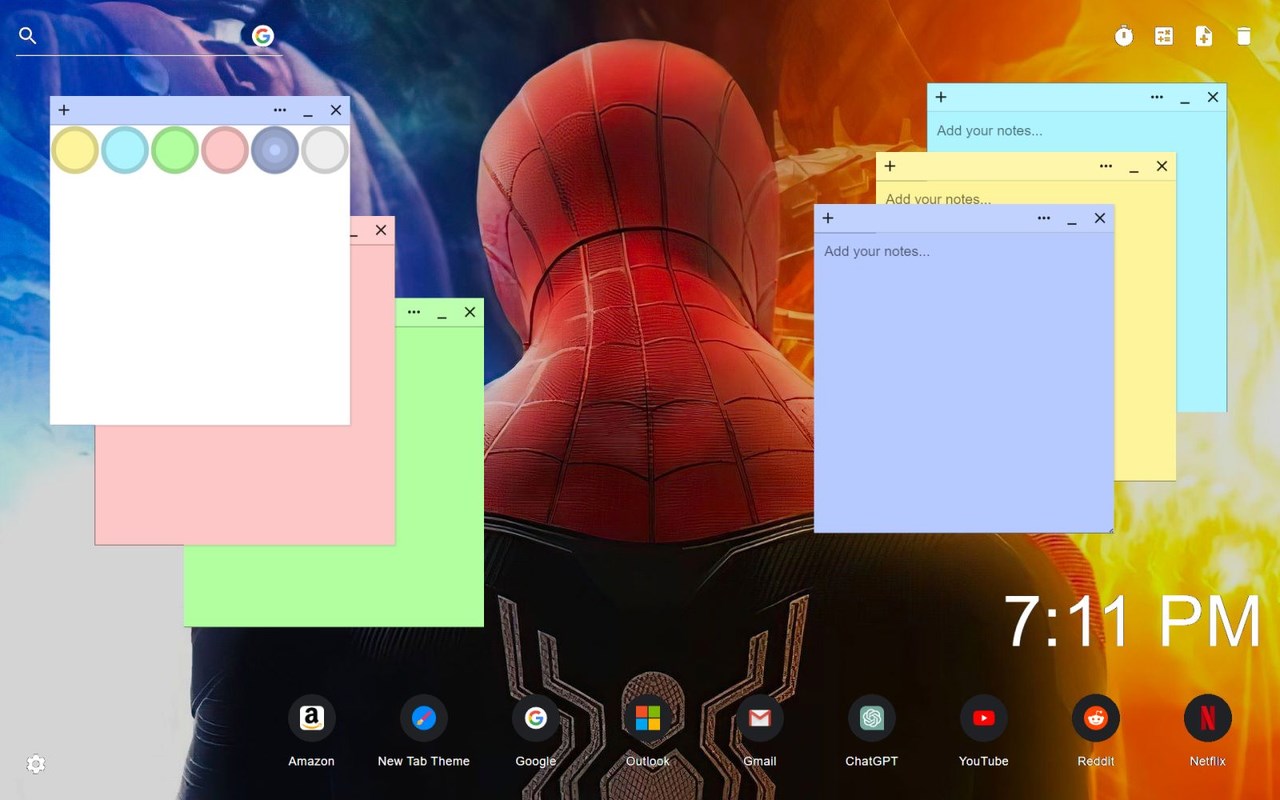
Task: Open the stopwatch timer tool
Action: point(1124,36)
